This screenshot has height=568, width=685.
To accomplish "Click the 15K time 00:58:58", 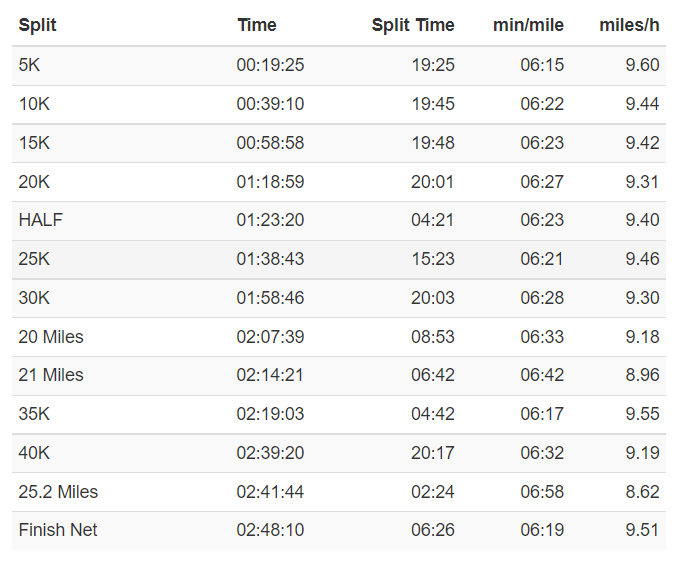I will (270, 143).
